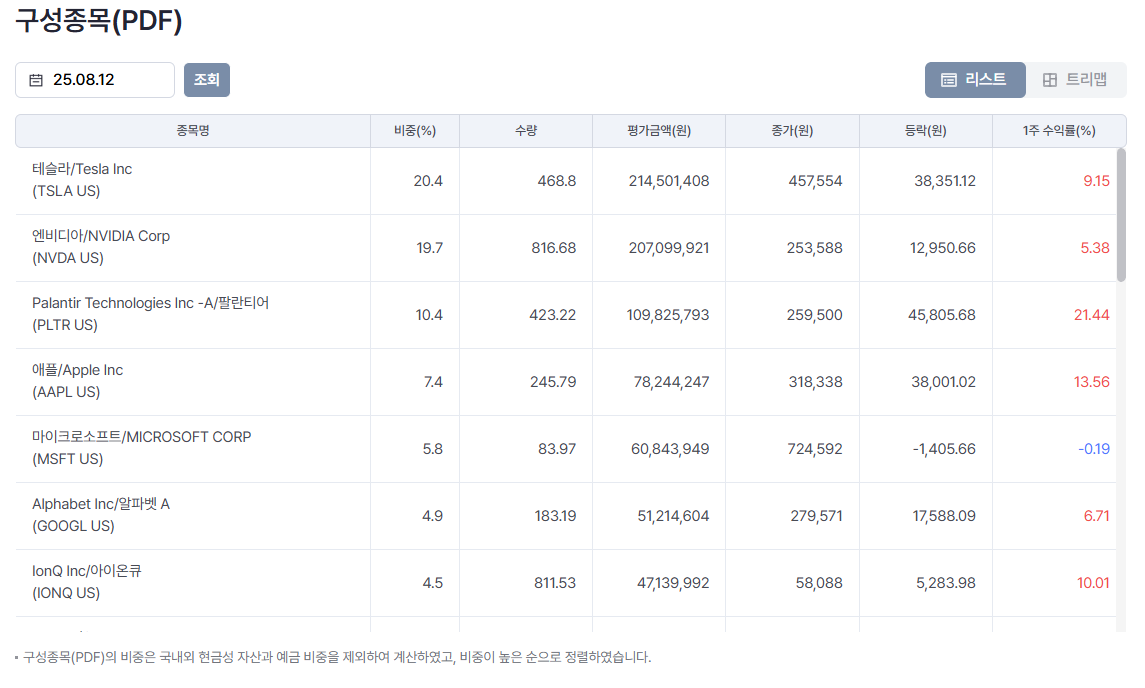The image size is (1145, 688).
Task: Click NVIDIA closing price 253,588
Action: coord(814,248)
